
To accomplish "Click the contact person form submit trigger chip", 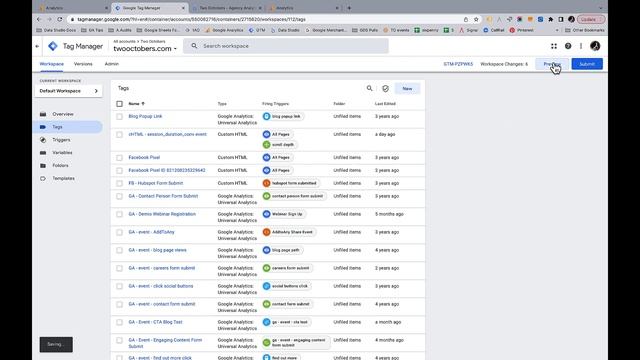I will [295, 196].
